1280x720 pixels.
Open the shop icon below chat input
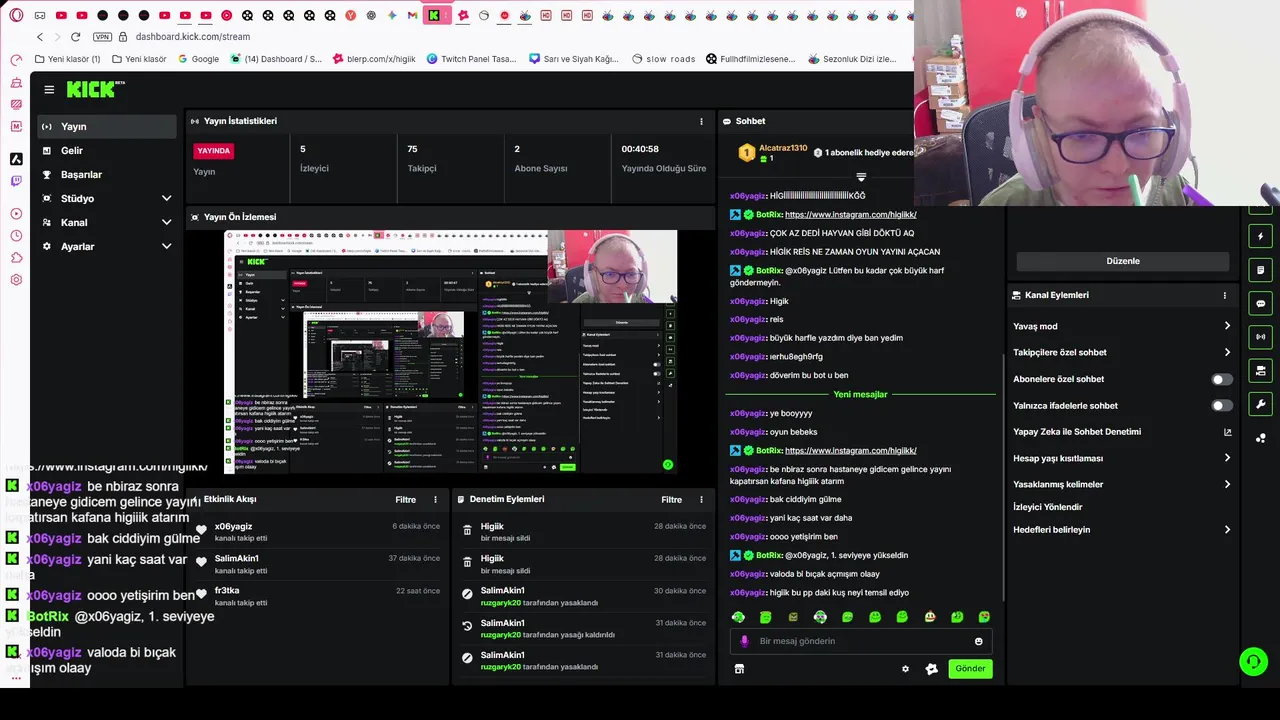pos(739,669)
